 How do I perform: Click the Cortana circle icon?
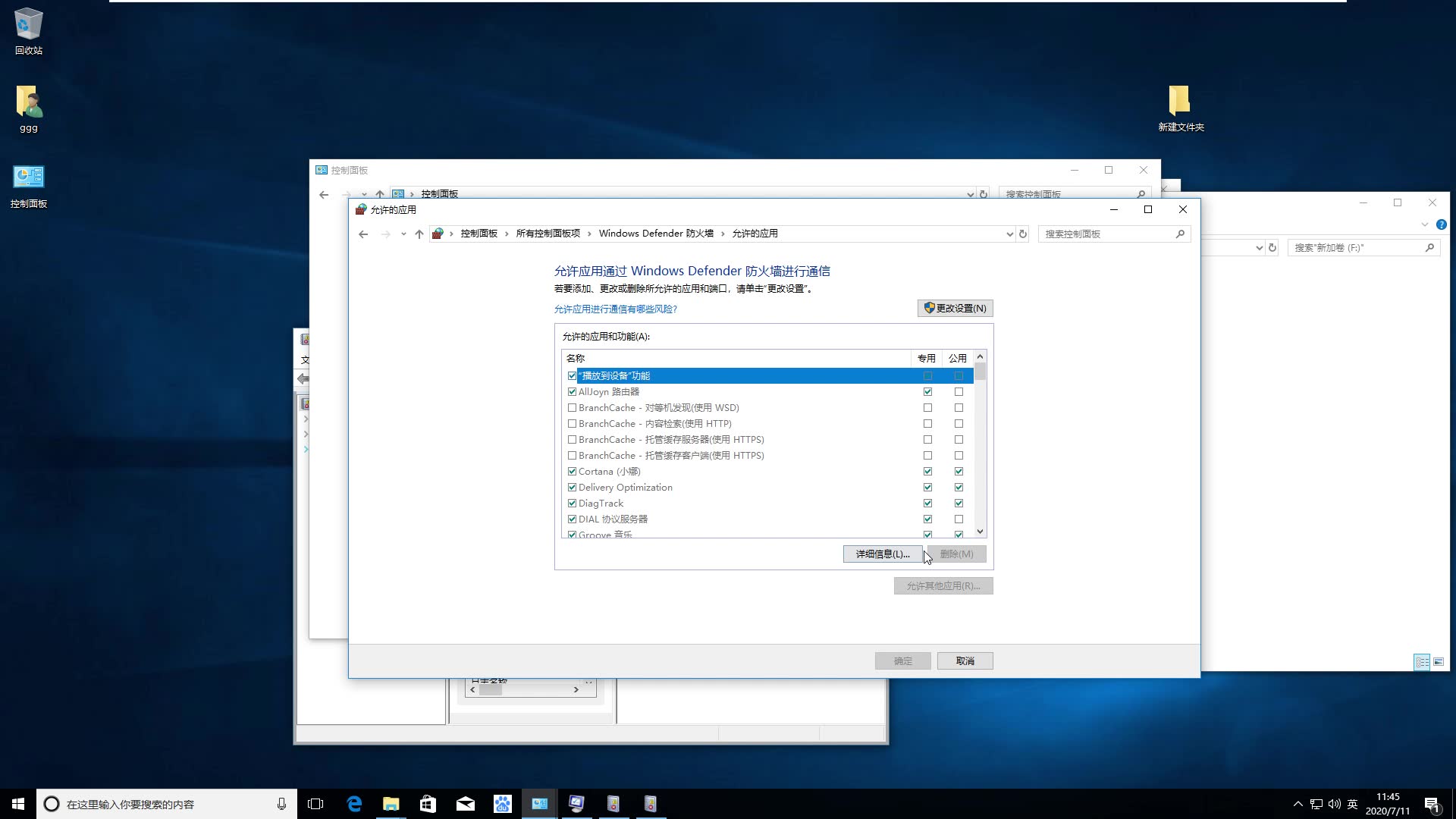pyautogui.click(x=51, y=804)
